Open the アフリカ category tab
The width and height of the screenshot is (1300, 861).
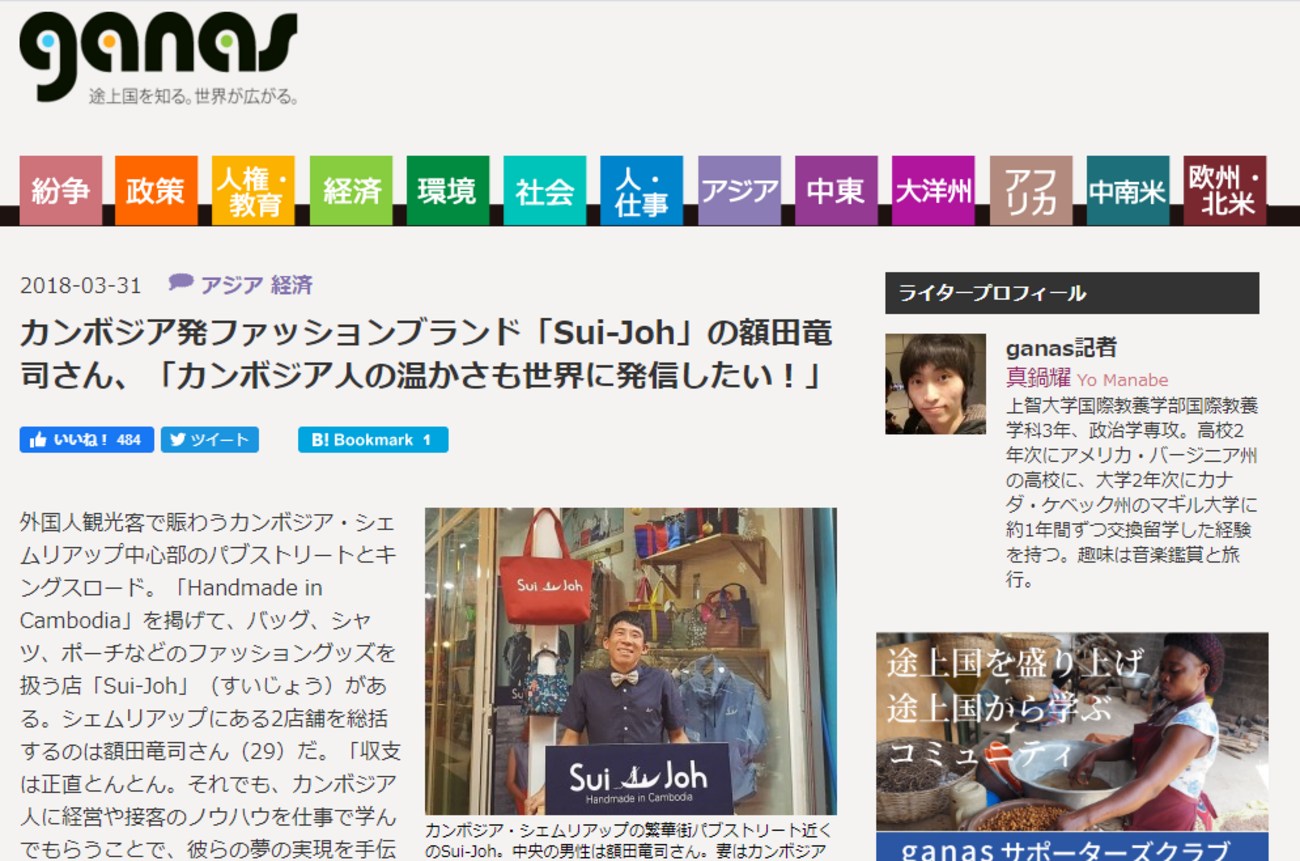[x=1031, y=190]
